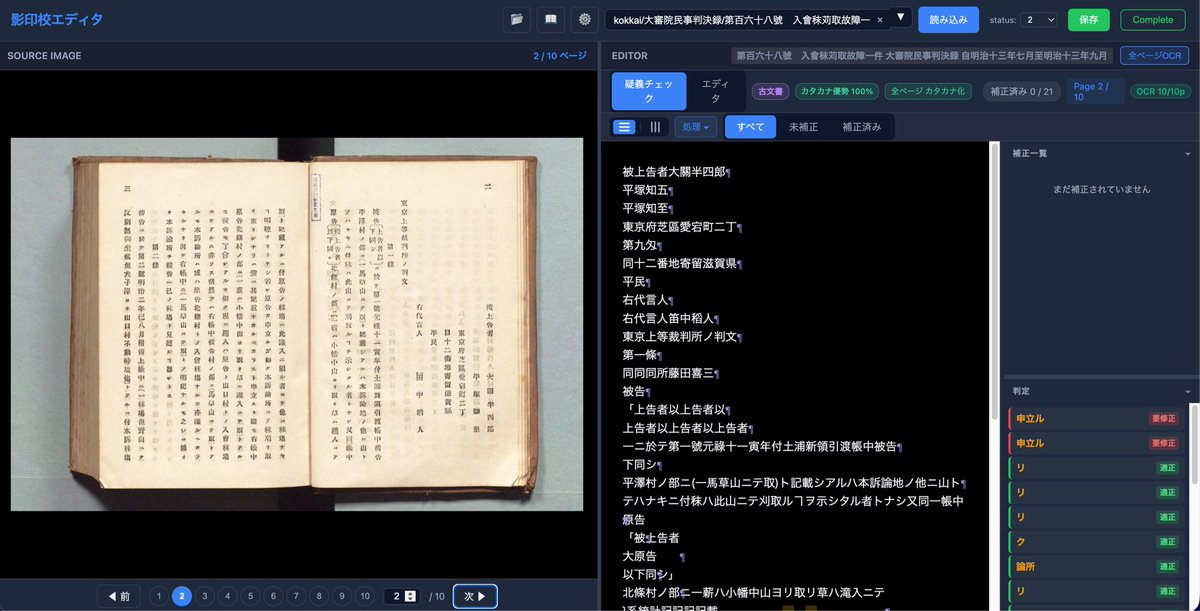Click text line 第一條
The image size is (1200, 611).
pyautogui.click(x=640, y=355)
